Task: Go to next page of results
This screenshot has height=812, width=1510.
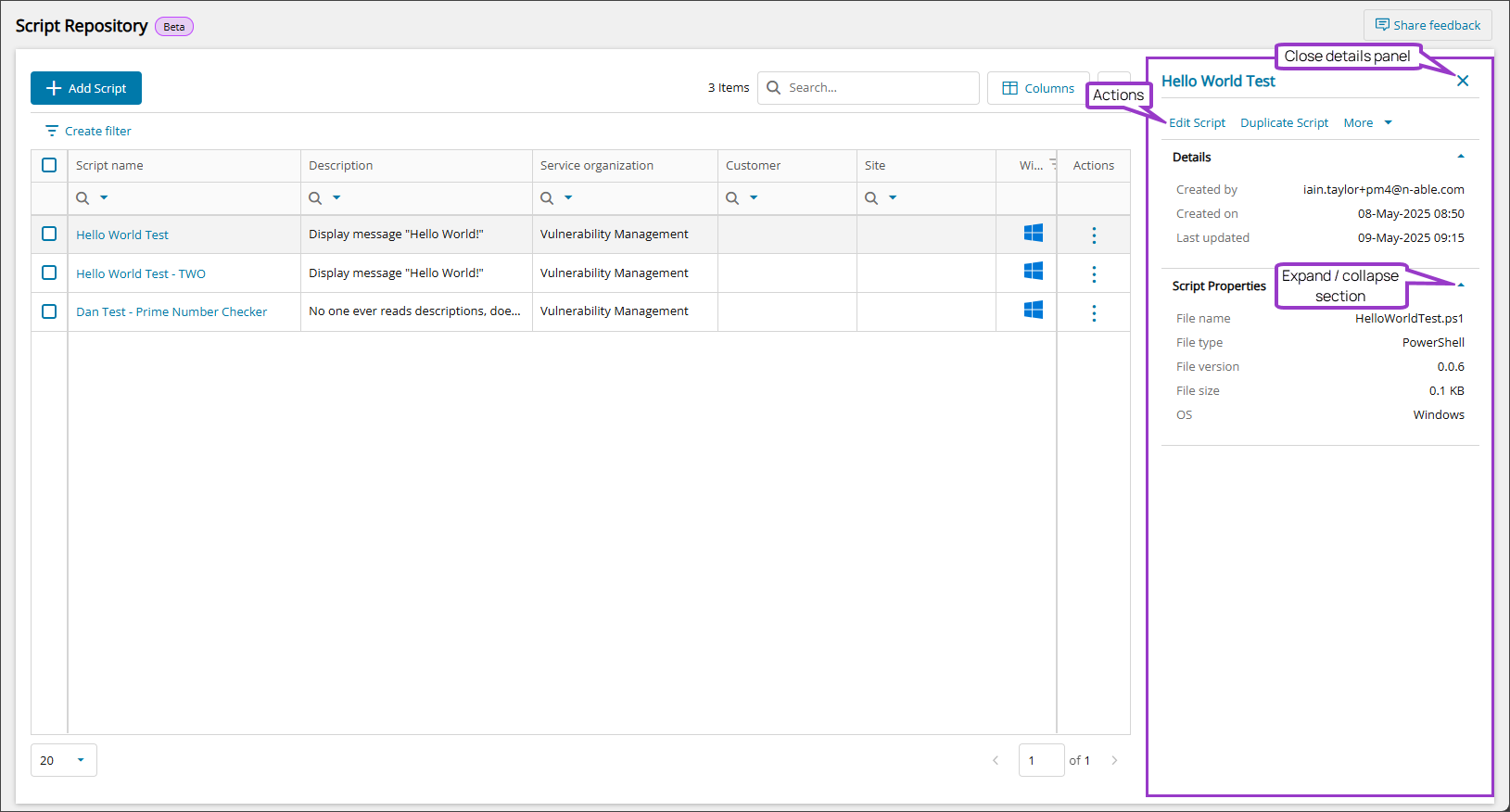Action: (1114, 760)
